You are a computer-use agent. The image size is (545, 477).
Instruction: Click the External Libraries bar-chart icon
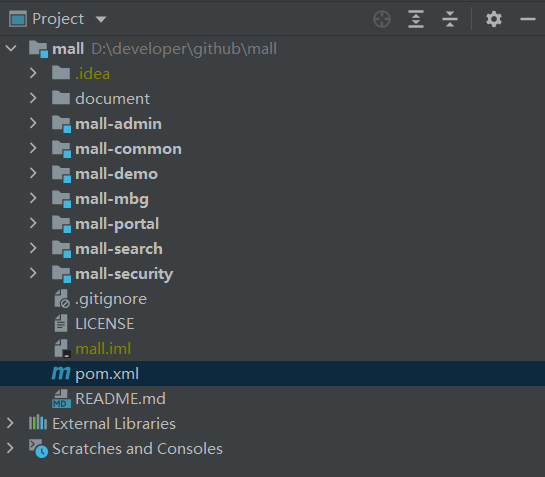coord(38,423)
